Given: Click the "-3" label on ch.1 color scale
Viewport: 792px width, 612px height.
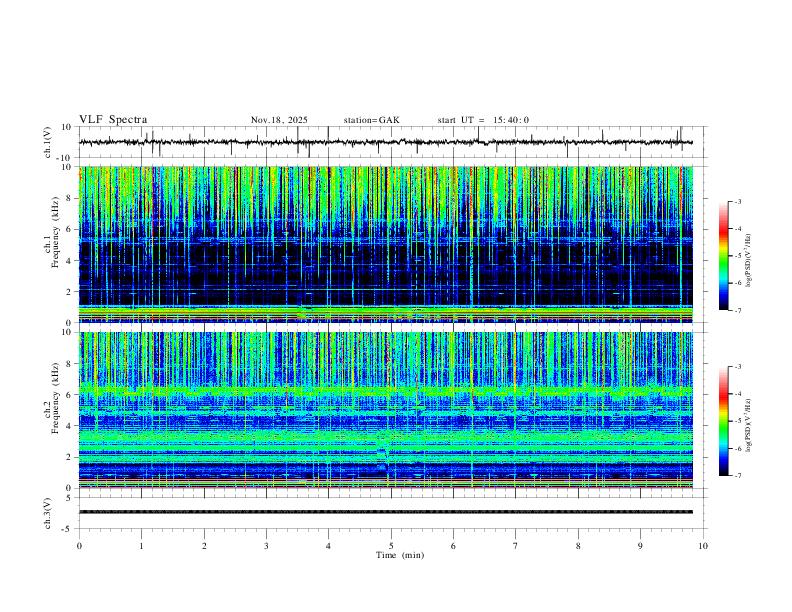Looking at the screenshot, I should tap(737, 201).
